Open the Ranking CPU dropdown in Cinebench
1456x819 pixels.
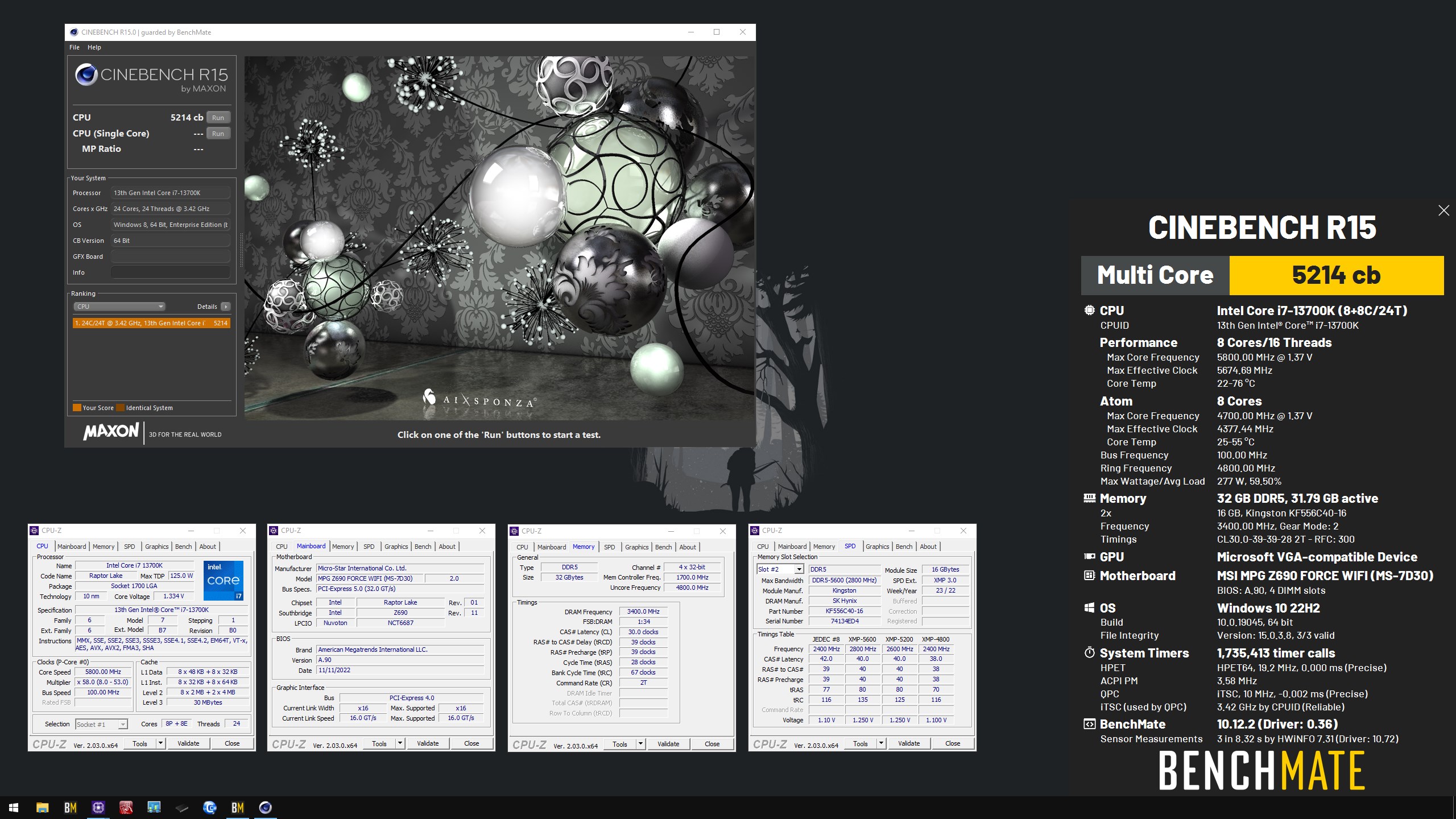[x=119, y=307]
